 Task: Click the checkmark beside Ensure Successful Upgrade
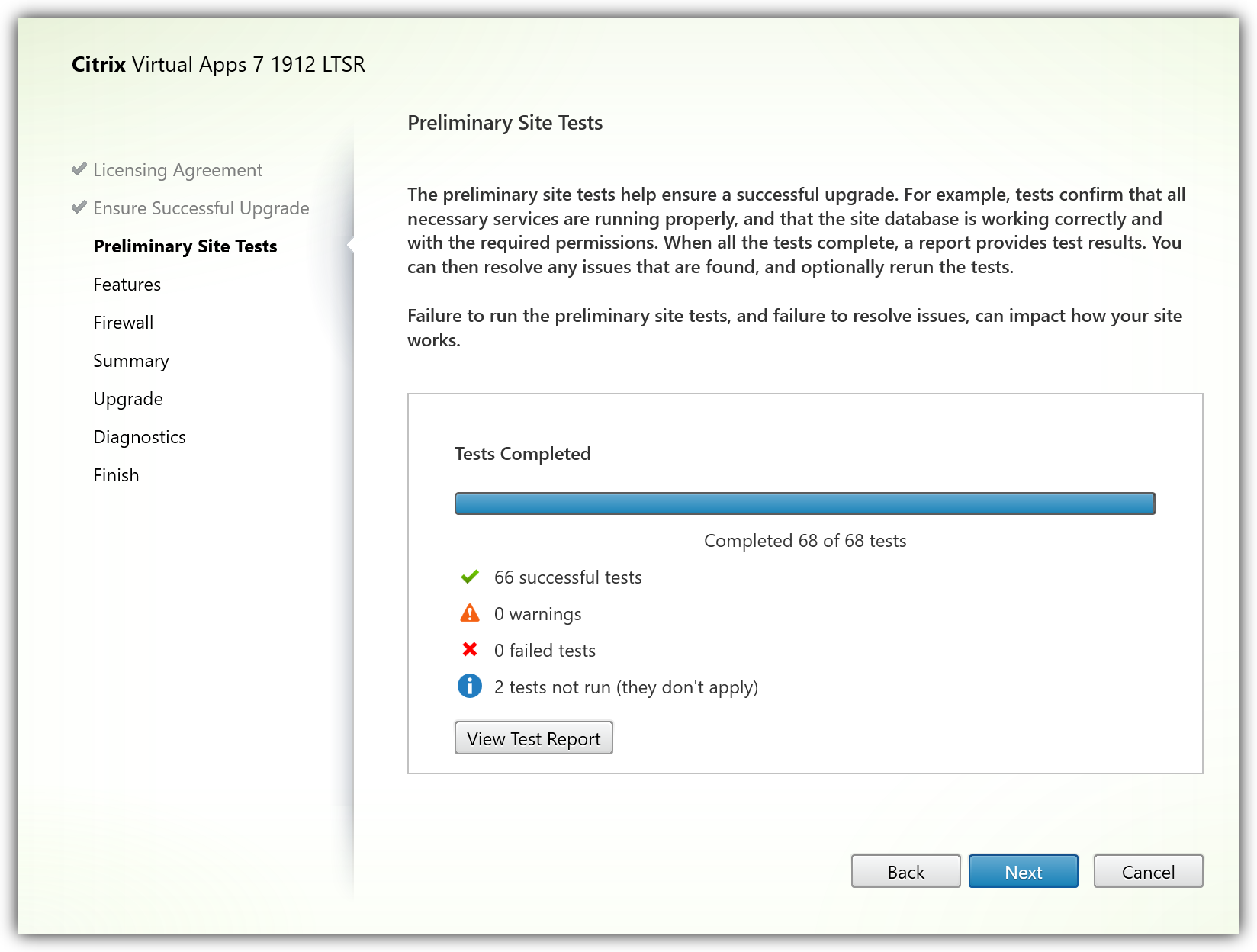pos(79,207)
